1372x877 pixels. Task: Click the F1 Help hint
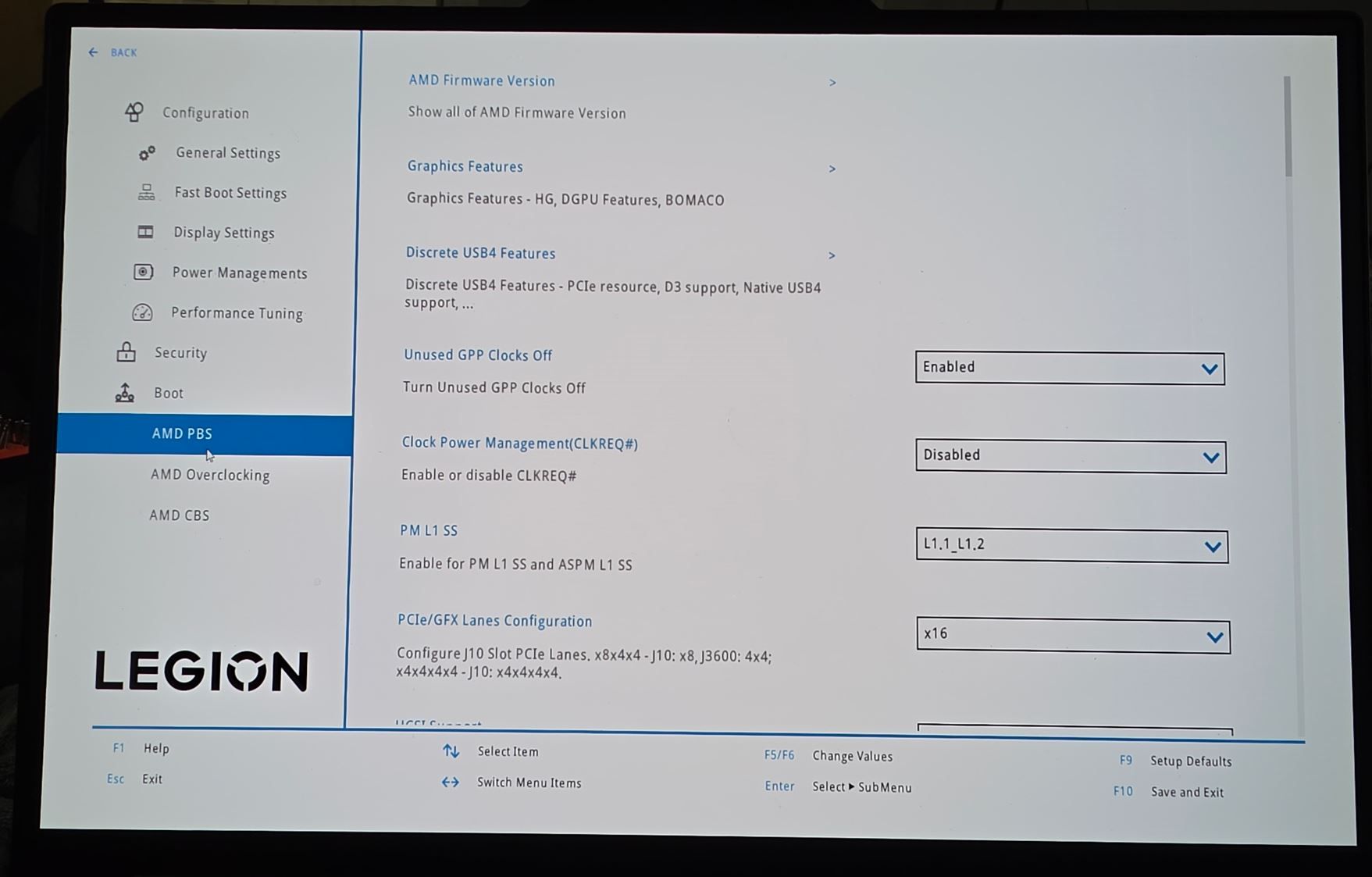[141, 748]
